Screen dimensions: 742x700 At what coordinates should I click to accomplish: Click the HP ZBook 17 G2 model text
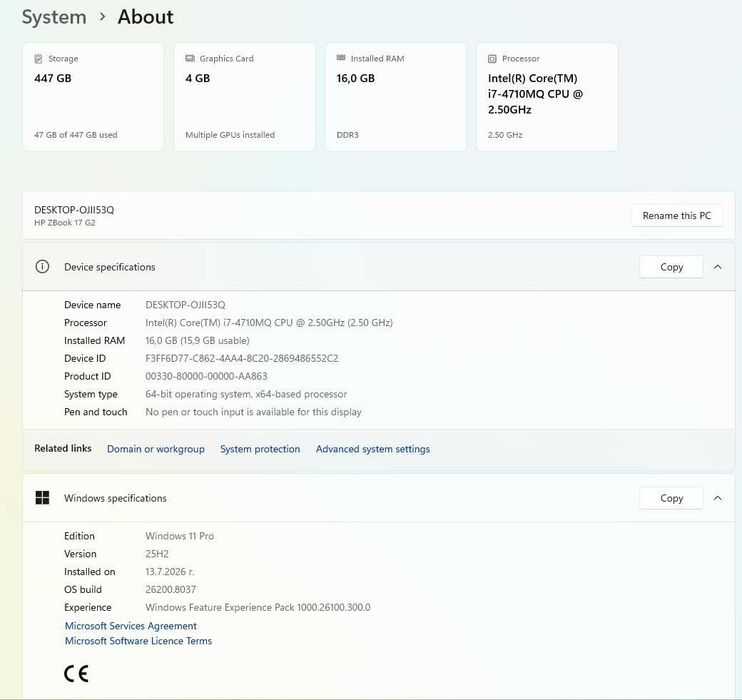click(64, 222)
